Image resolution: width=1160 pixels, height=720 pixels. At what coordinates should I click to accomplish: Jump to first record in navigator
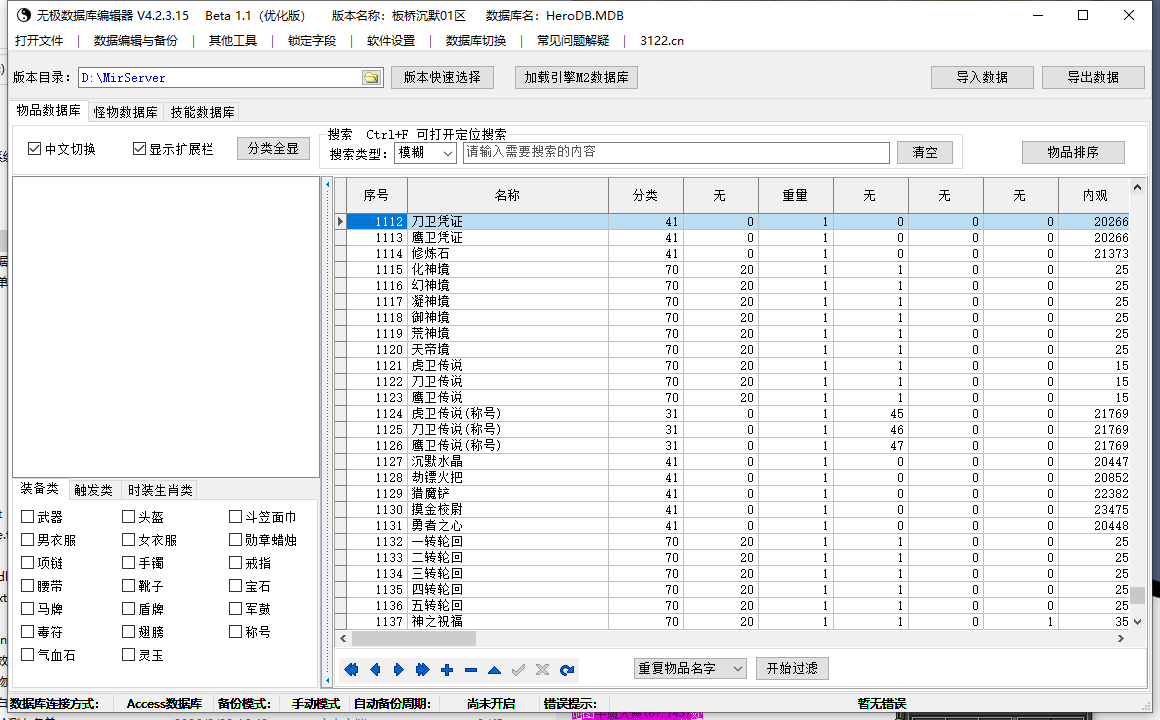tap(351, 670)
